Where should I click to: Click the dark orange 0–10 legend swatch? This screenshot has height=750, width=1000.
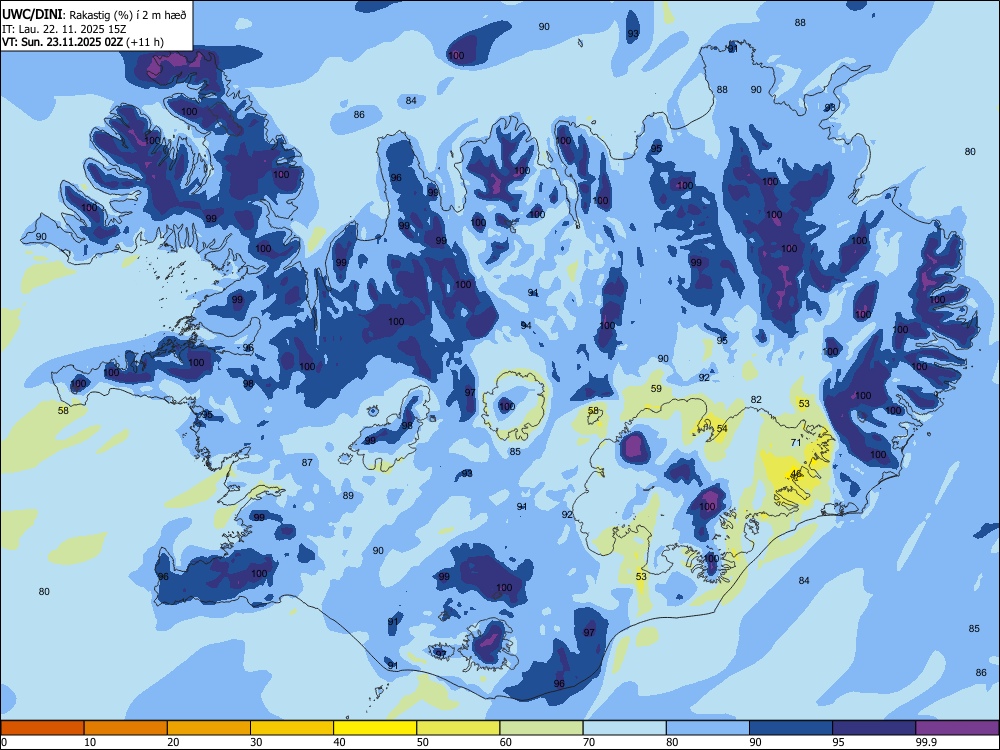click(42, 728)
